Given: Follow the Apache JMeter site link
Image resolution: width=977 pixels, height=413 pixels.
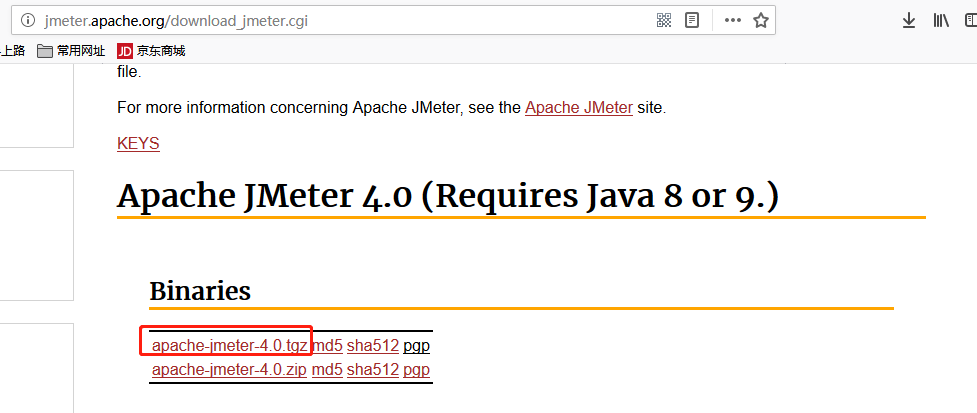Looking at the screenshot, I should (579, 108).
